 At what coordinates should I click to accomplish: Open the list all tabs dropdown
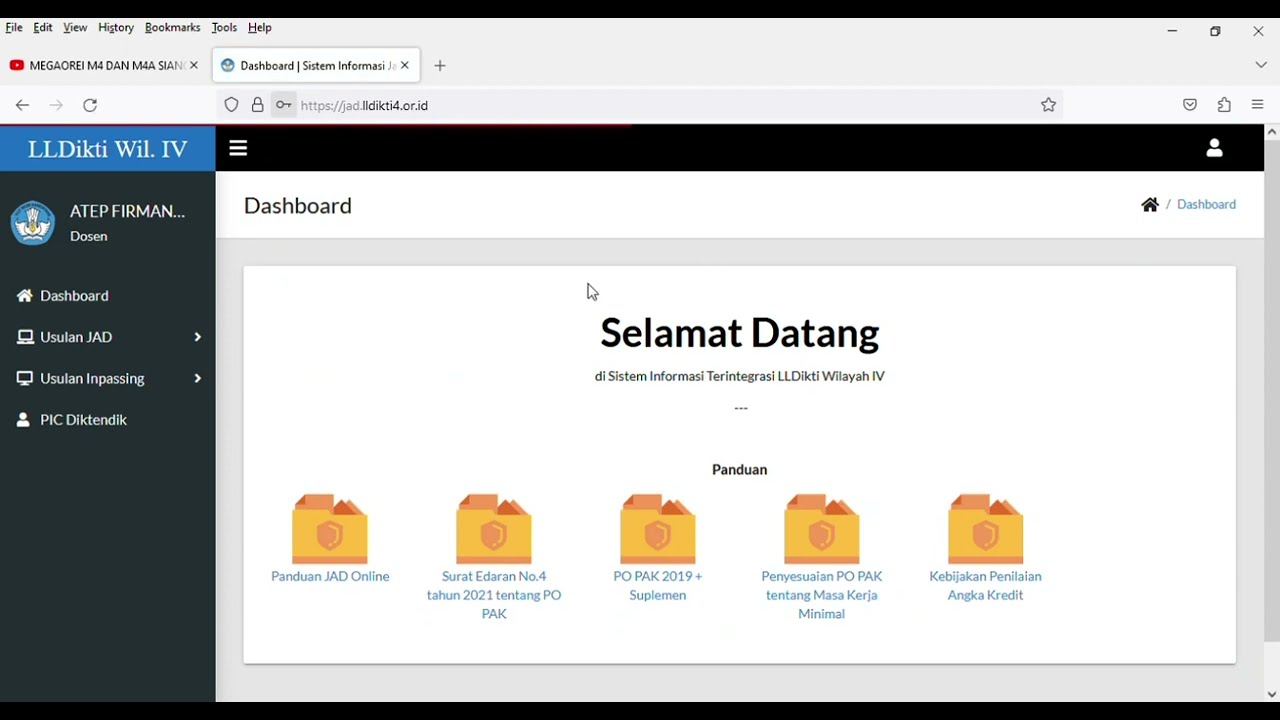(1260, 65)
